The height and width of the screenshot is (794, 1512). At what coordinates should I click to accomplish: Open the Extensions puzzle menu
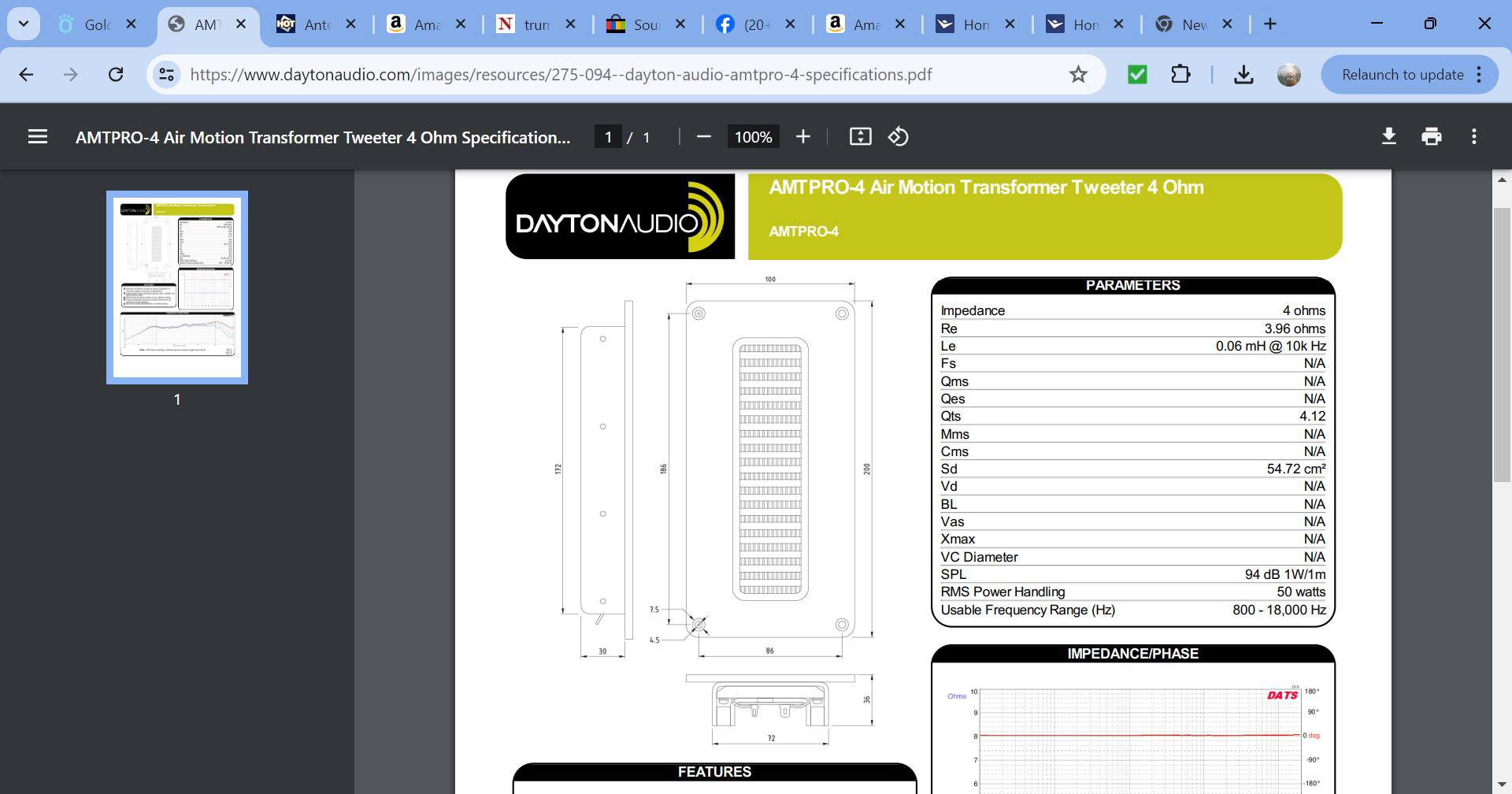coord(1180,75)
